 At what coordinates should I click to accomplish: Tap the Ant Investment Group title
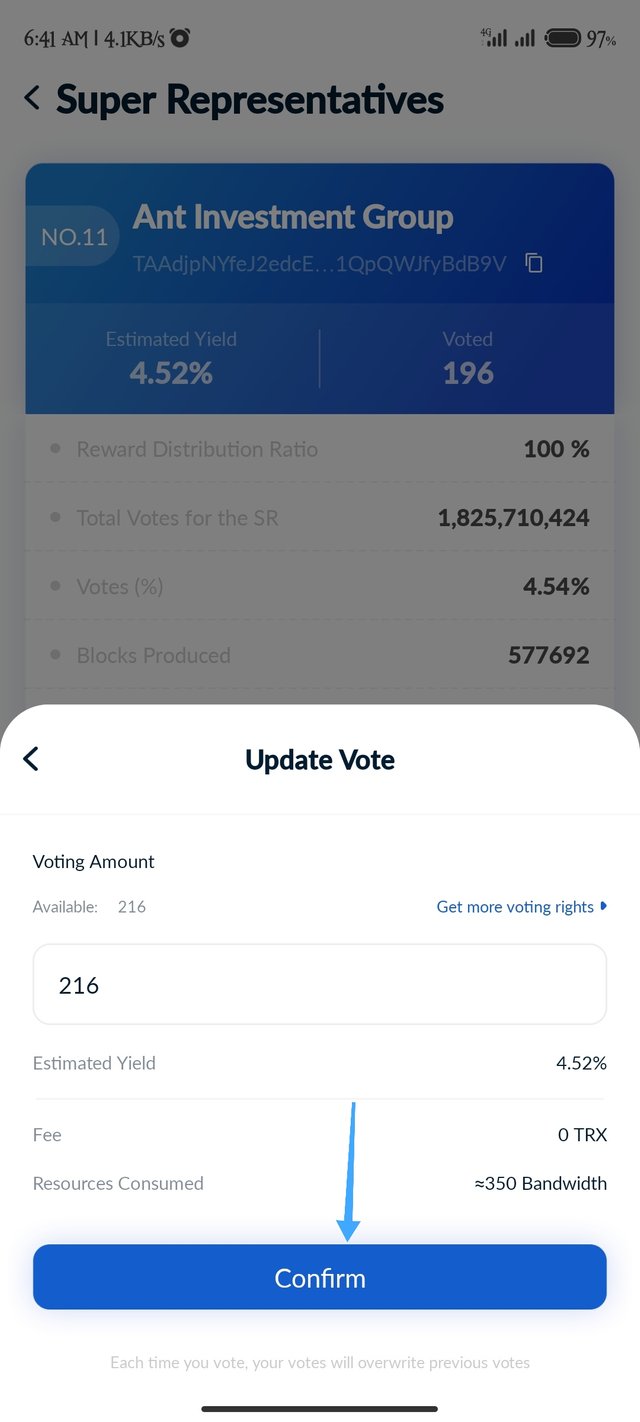click(x=293, y=216)
